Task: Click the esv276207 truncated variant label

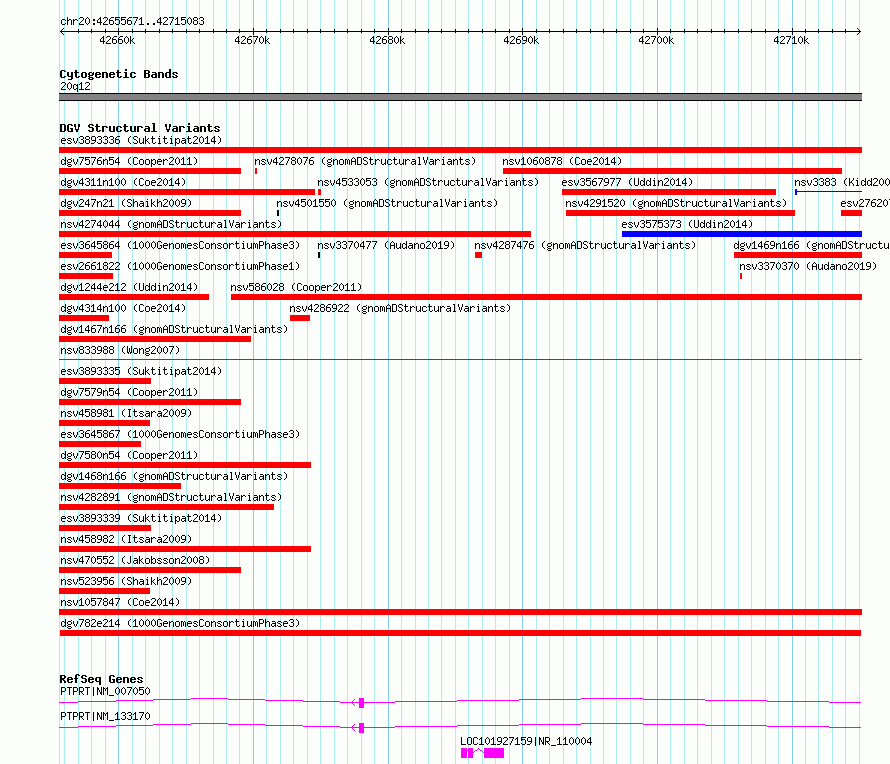Action: [x=865, y=203]
